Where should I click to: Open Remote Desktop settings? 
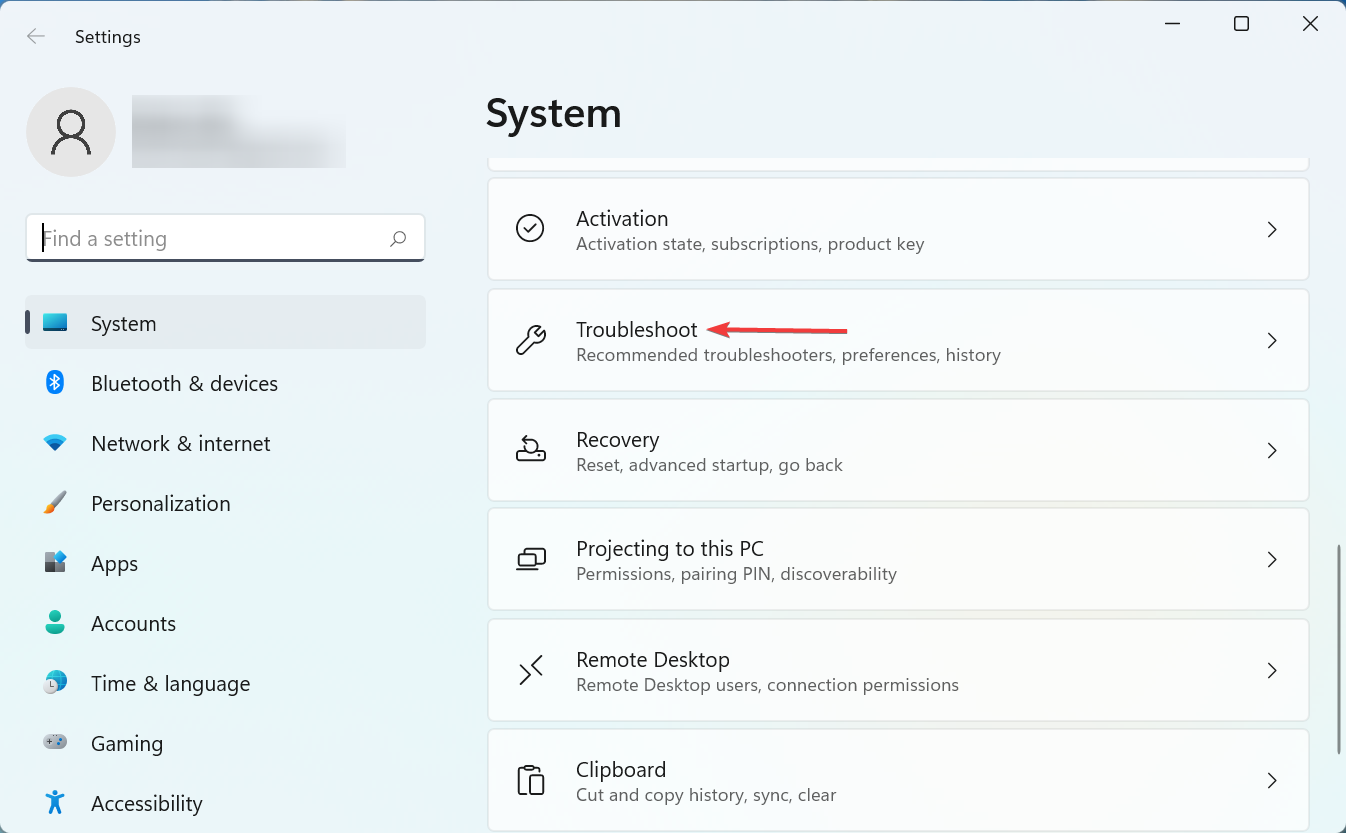point(897,670)
